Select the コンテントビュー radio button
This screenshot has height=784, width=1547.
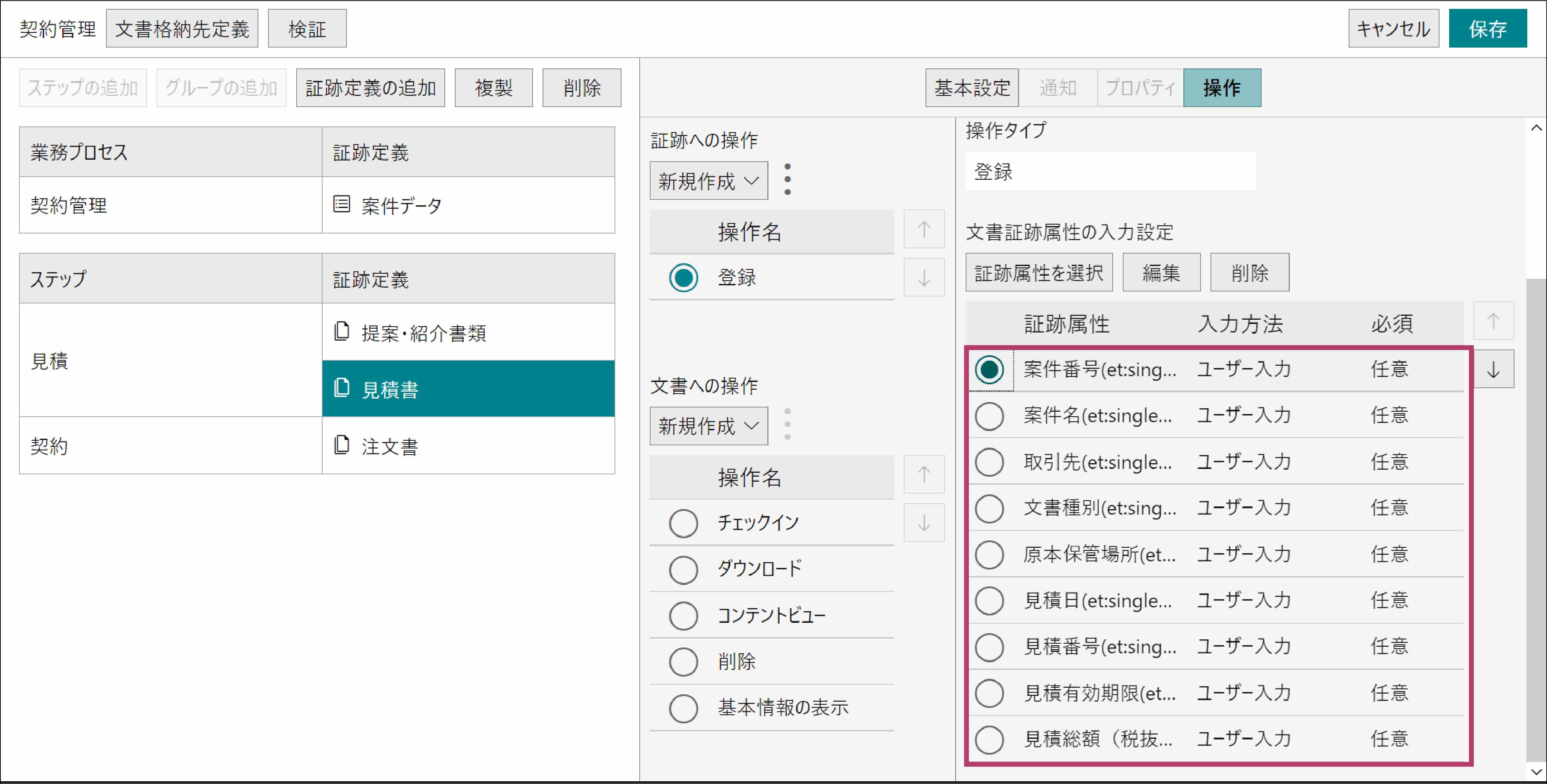click(683, 615)
